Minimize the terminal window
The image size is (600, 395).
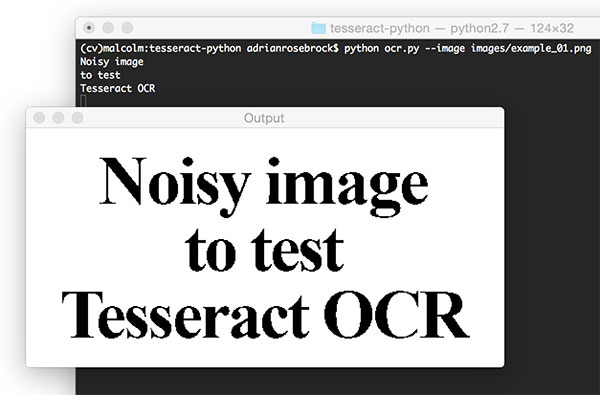108,28
